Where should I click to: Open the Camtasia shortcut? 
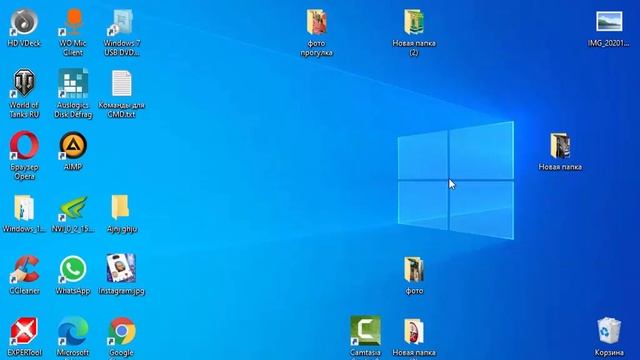click(x=365, y=331)
